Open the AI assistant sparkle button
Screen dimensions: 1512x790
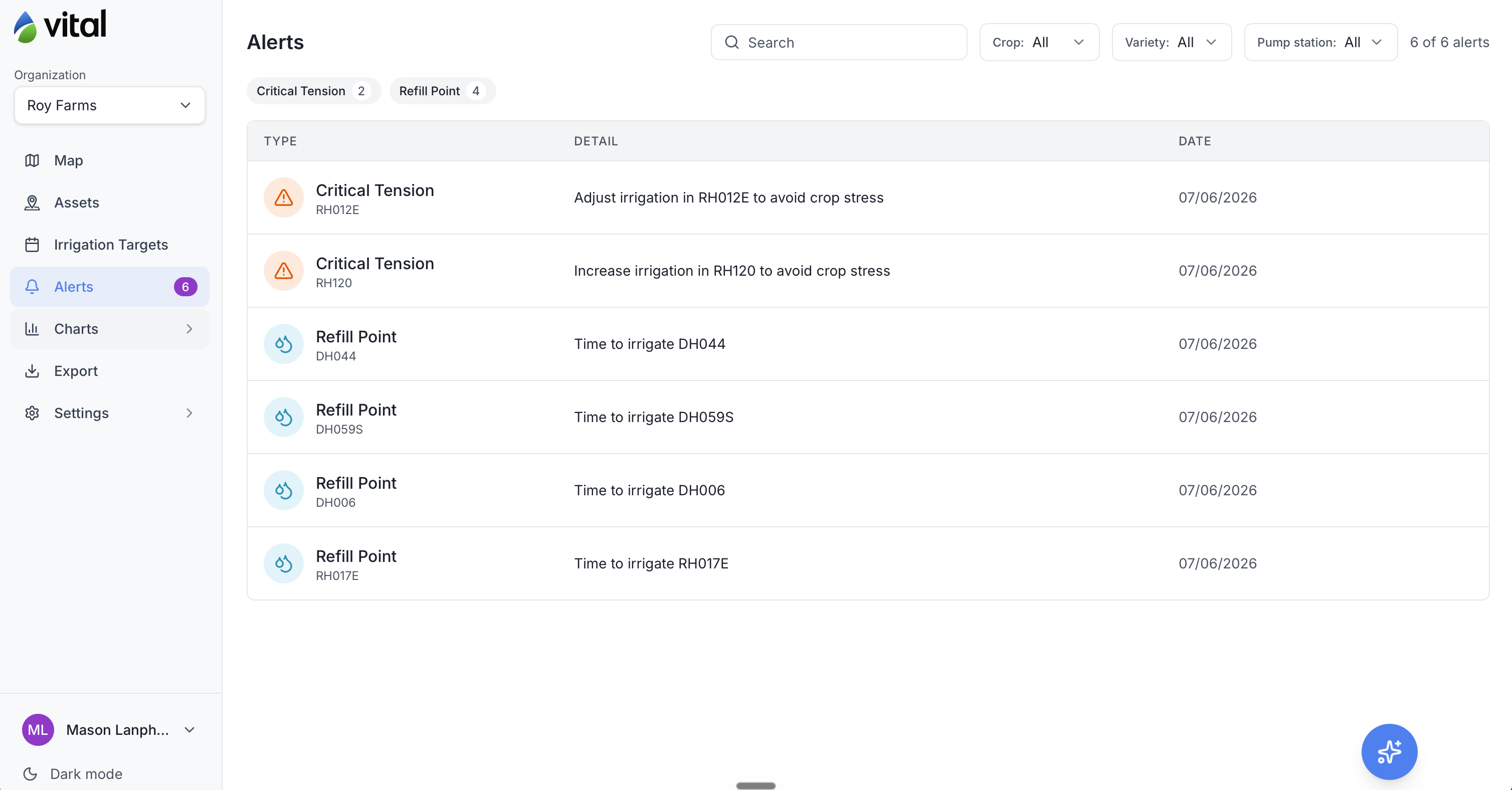tap(1389, 752)
